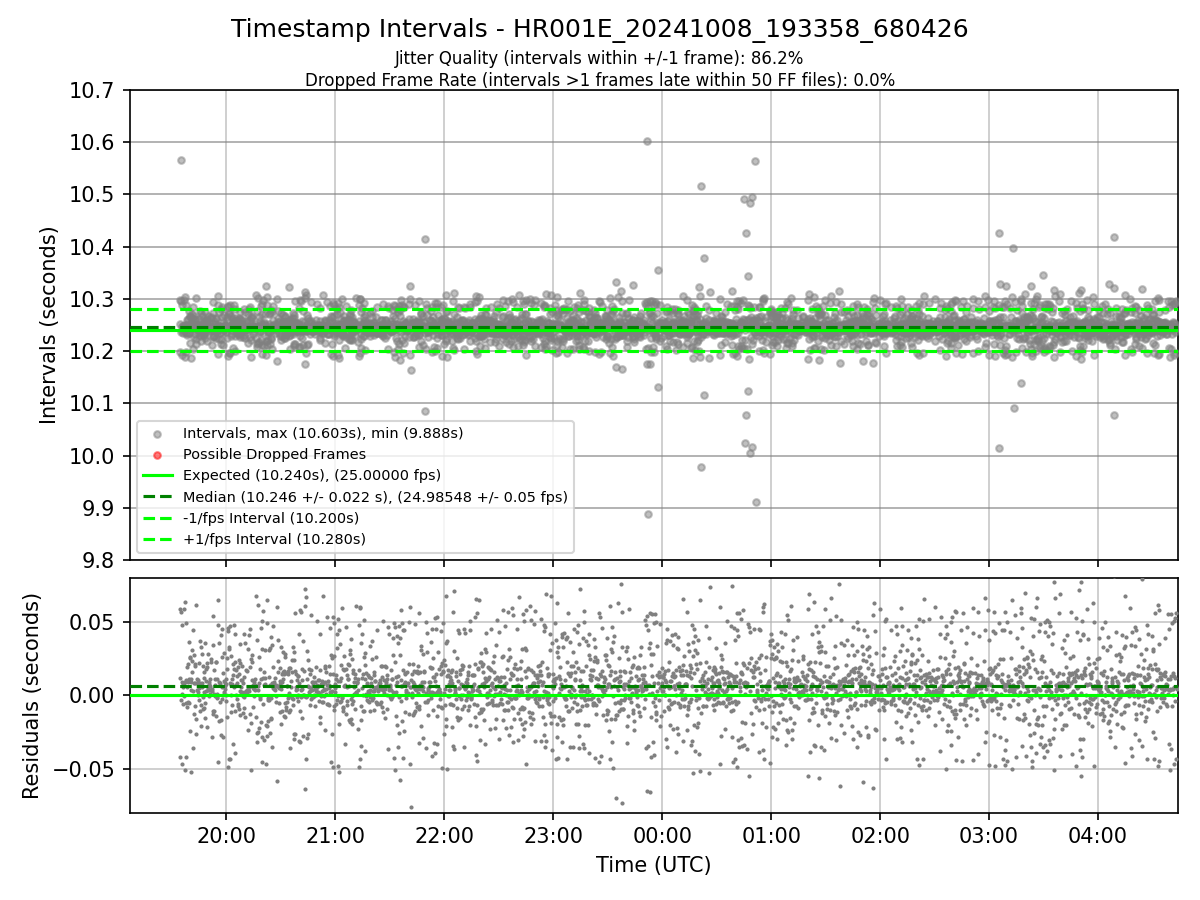Select legend entry 'Expected (10.240s), (25.00000 fps)'

click(312, 475)
